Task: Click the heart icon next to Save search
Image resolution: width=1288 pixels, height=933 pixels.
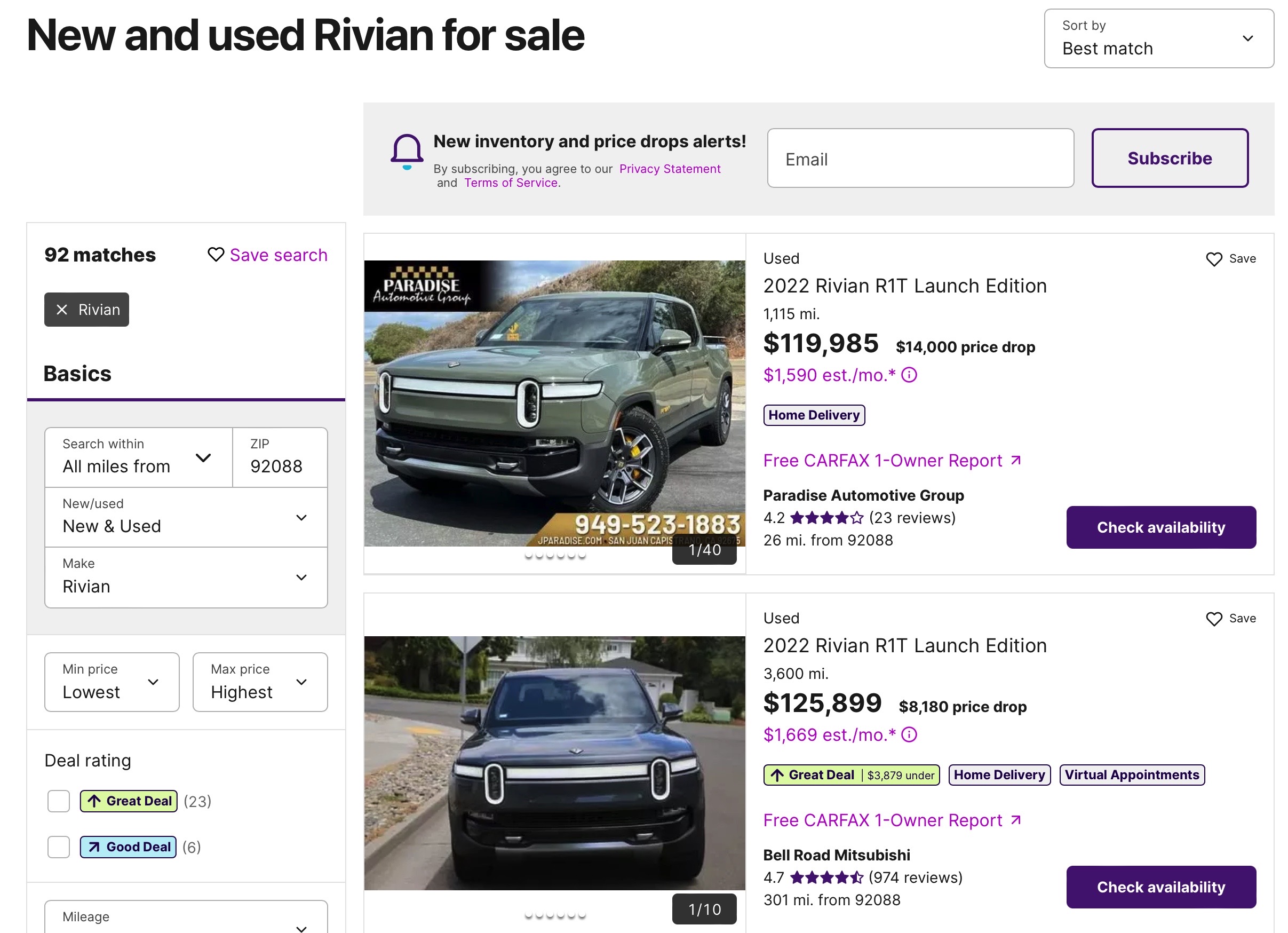Action: [216, 255]
